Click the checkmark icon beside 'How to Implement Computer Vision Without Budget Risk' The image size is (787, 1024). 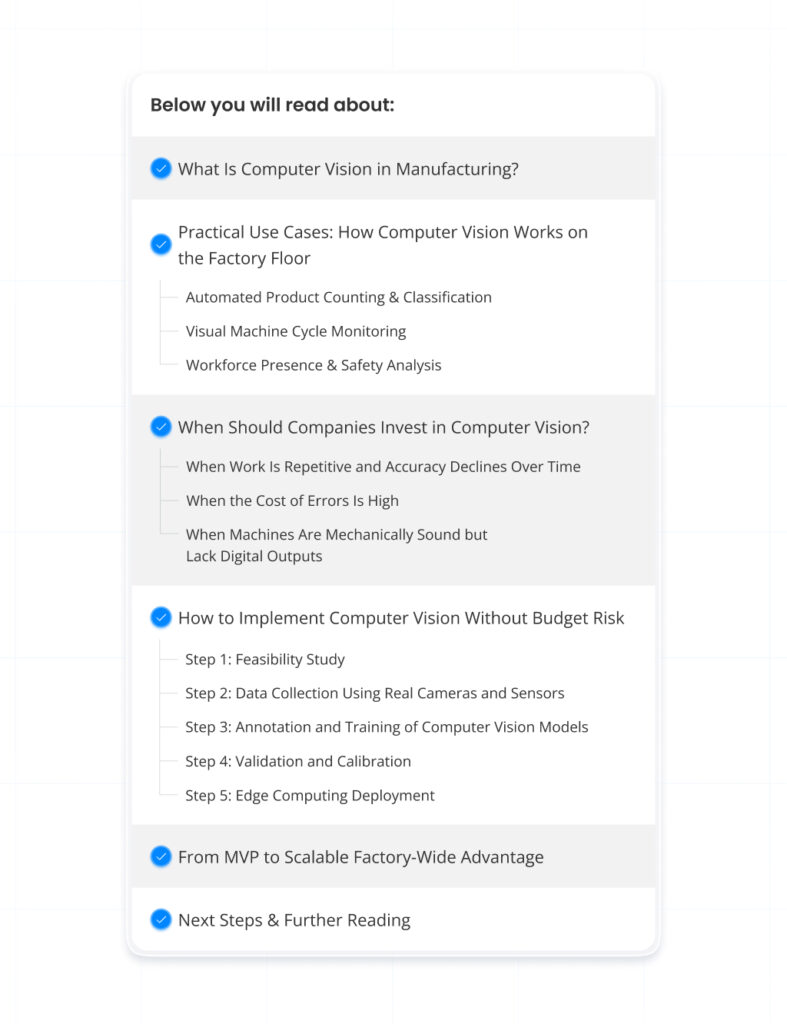coord(161,617)
